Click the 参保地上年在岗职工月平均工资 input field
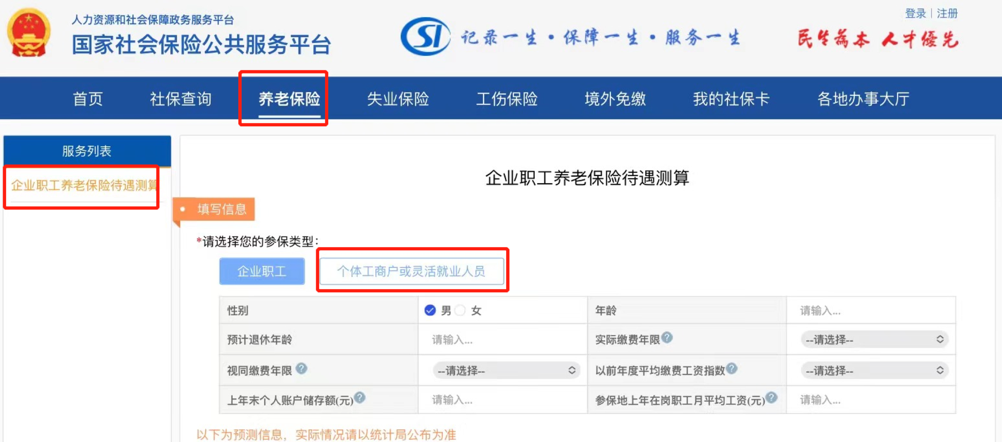Viewport: 1002px width, 442px height. tap(870, 400)
